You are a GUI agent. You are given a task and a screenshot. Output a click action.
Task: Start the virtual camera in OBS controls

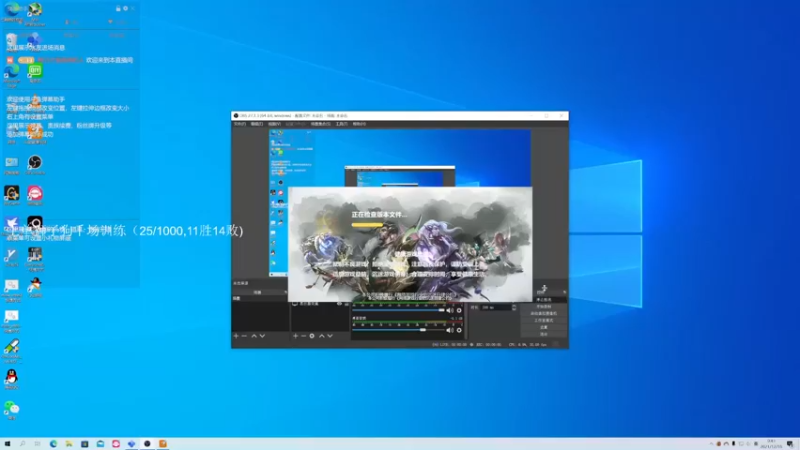coord(544,313)
